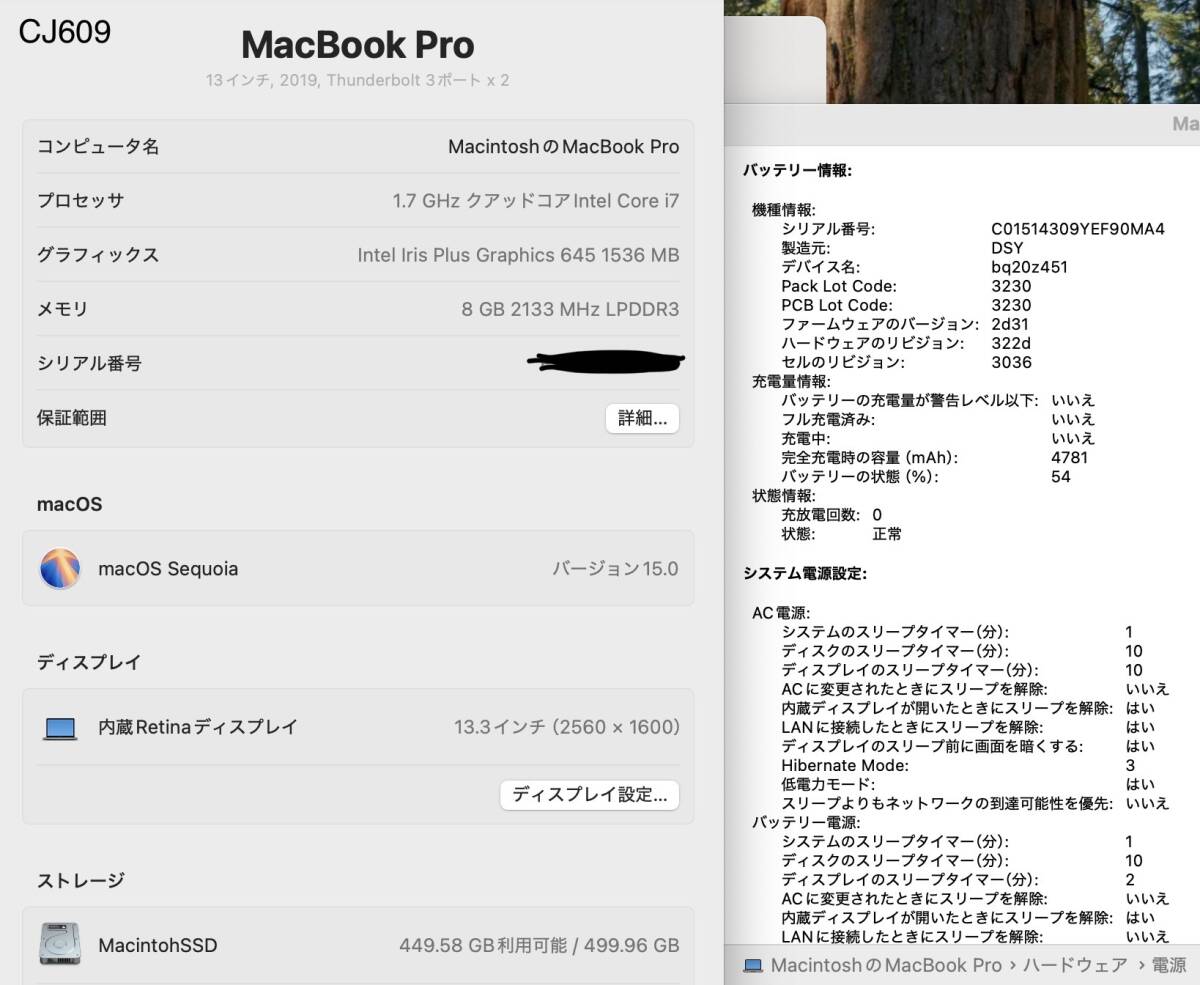Click the hardware revision value 322d
The width and height of the screenshot is (1200, 985).
click(1011, 343)
